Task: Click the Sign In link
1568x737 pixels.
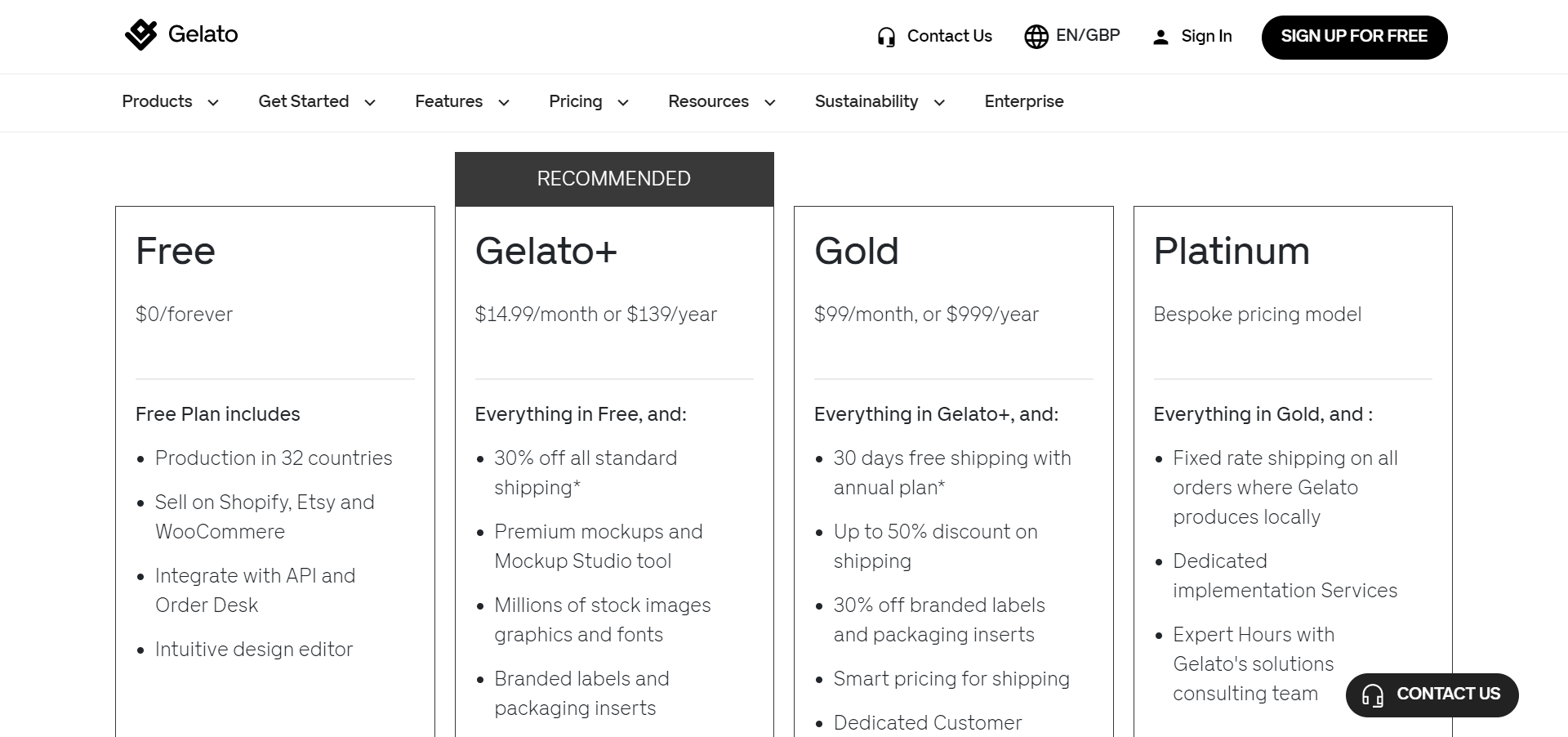Action: [1206, 36]
